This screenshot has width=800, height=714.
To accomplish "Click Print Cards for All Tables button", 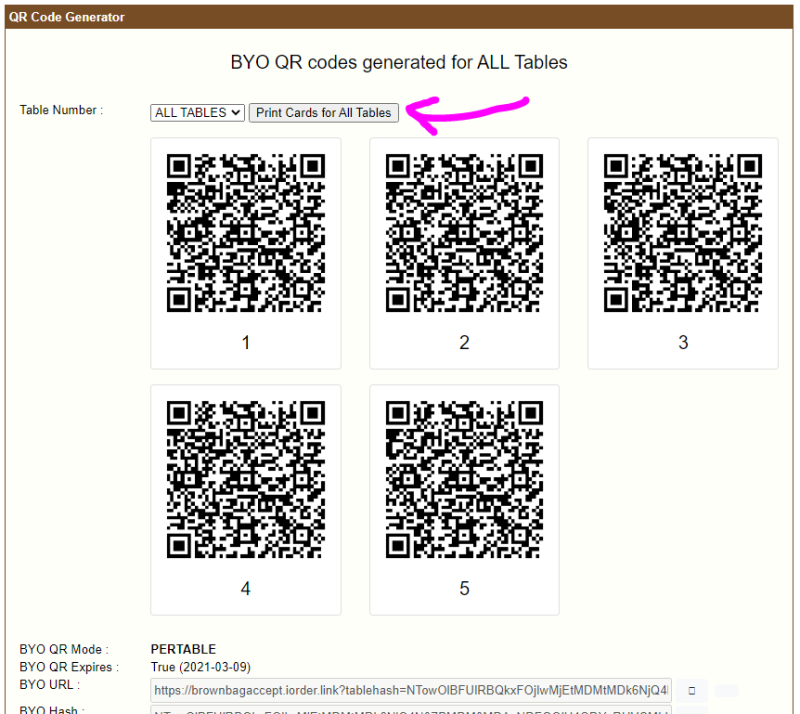I will coord(324,113).
